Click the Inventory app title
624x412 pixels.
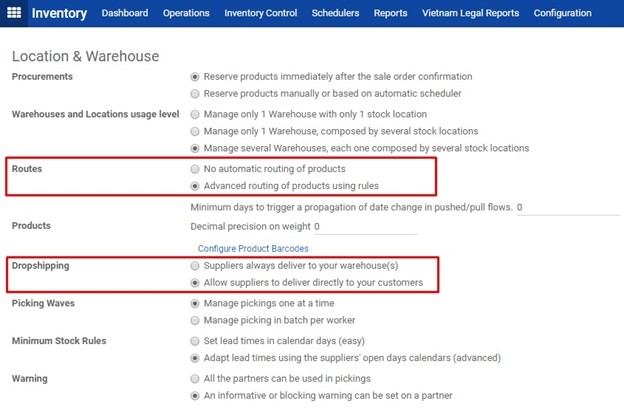59,13
